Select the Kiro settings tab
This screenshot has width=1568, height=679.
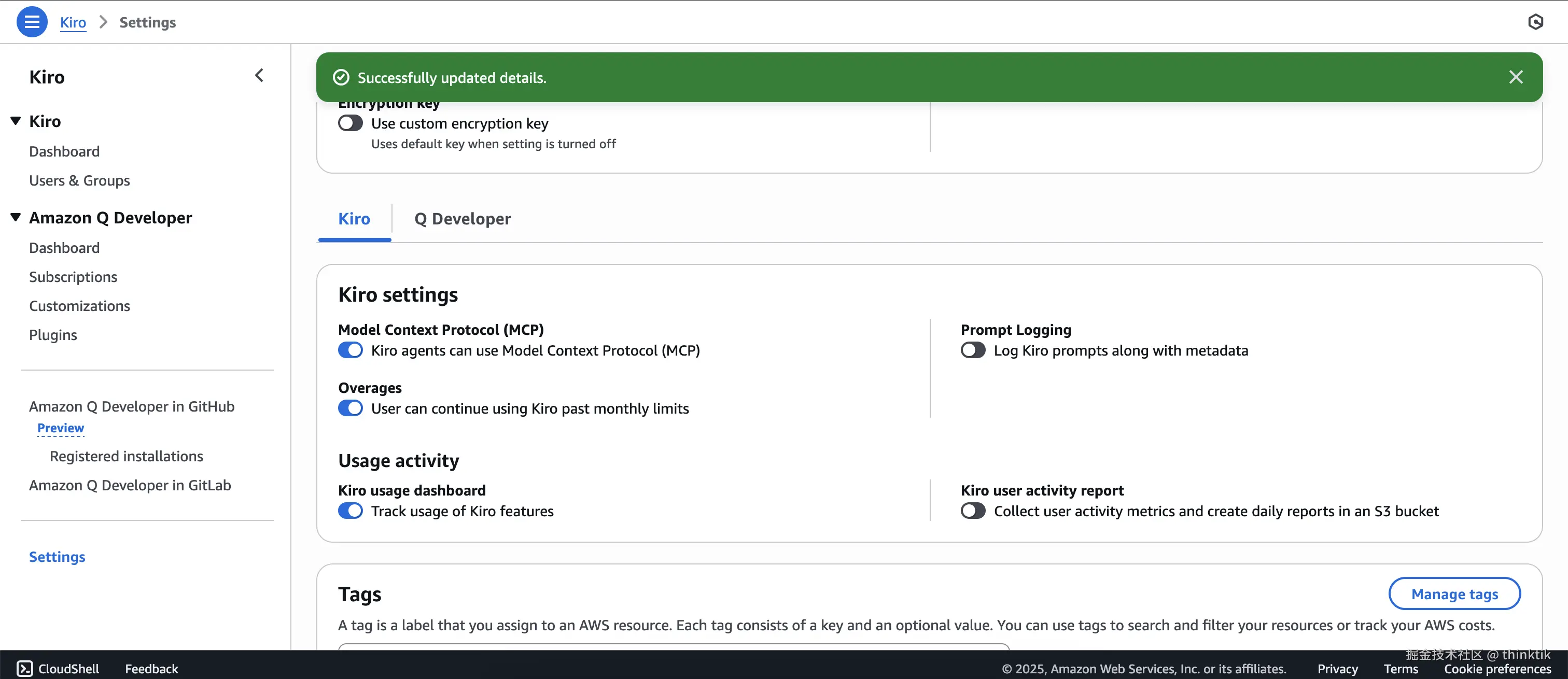[x=354, y=219]
